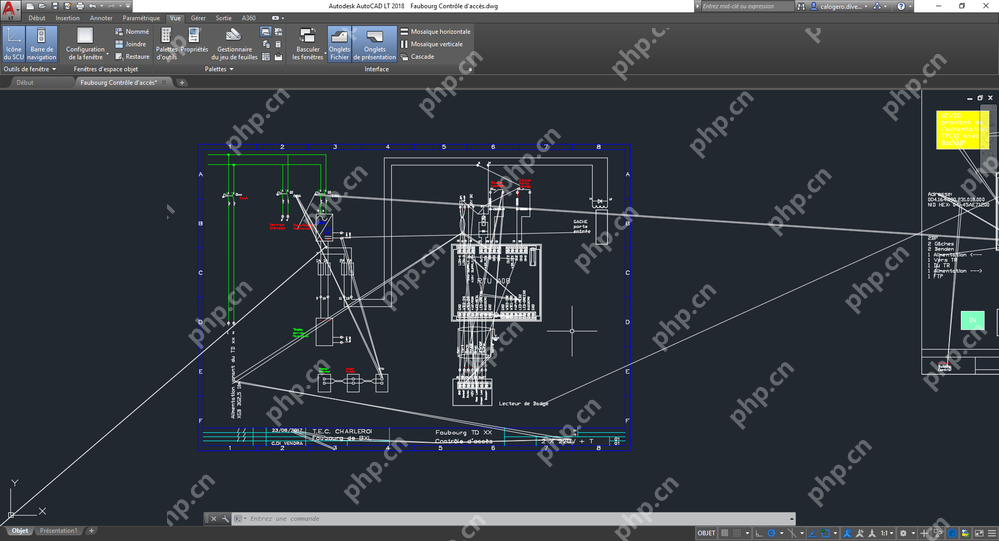
Task: Open the Annoter ribbon tab
Action: pyautogui.click(x=101, y=18)
